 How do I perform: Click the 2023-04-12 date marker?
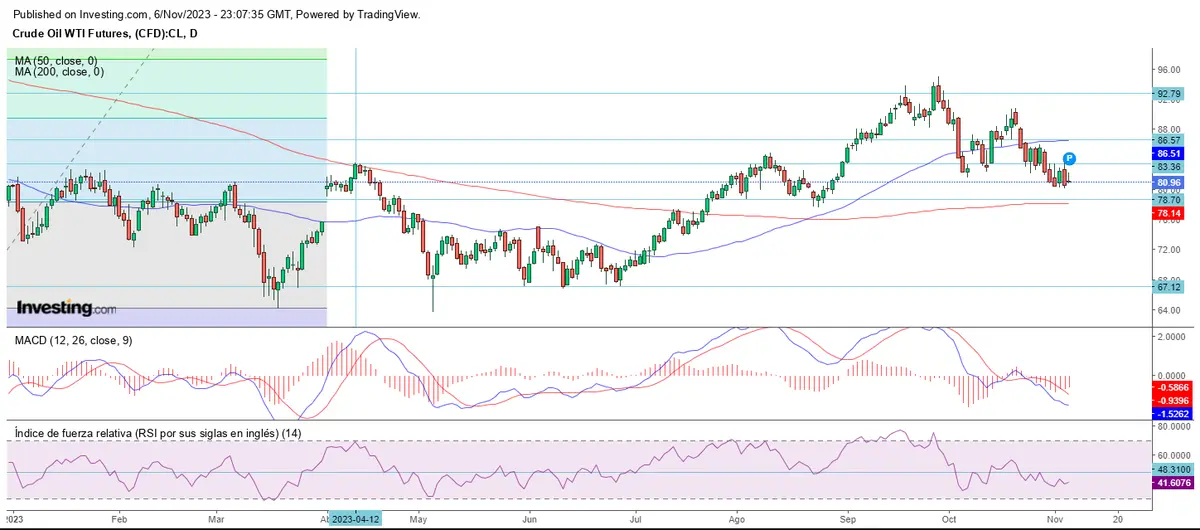[x=355, y=520]
